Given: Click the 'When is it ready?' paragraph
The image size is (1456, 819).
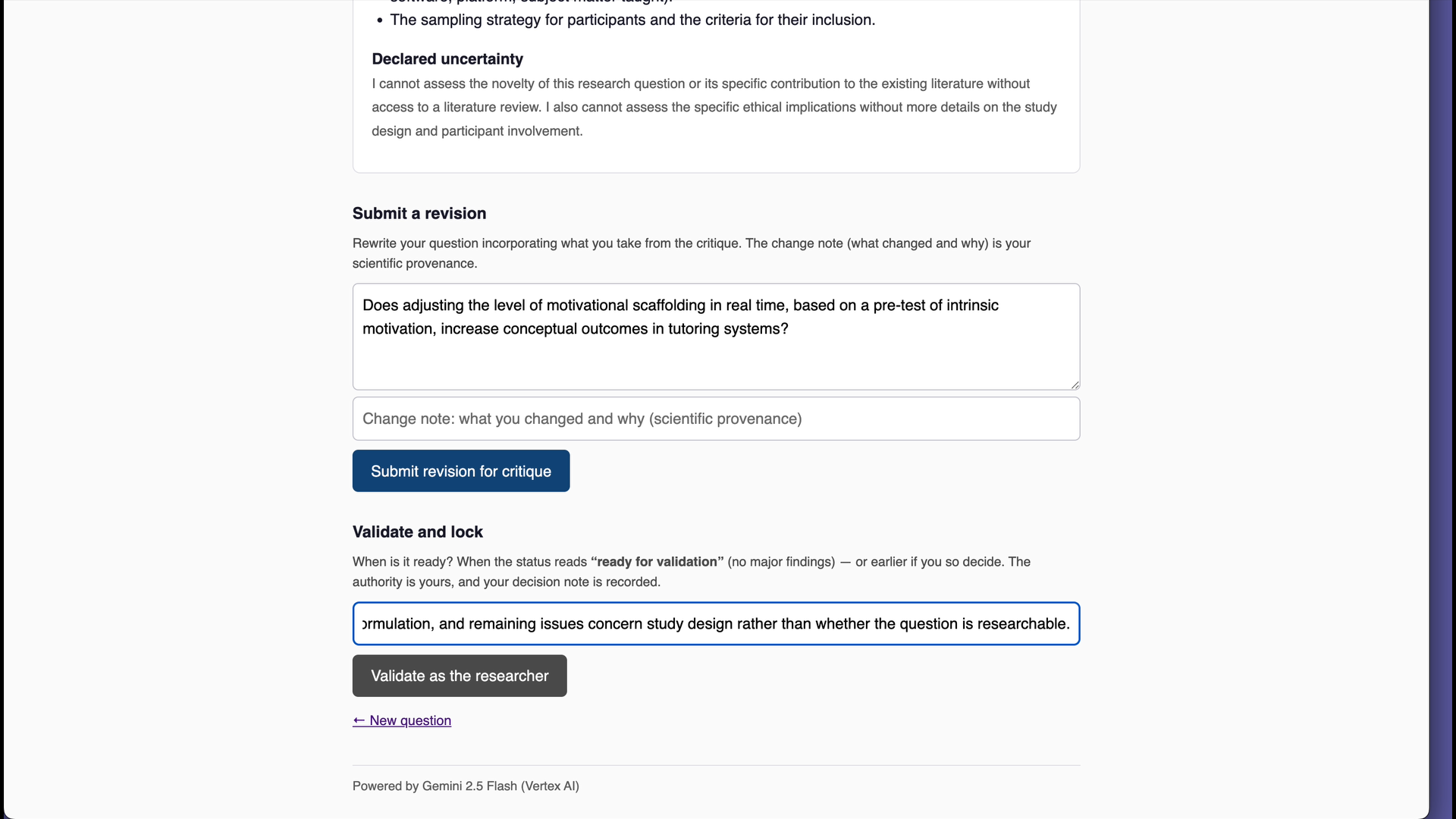Looking at the screenshot, I should (x=692, y=572).
